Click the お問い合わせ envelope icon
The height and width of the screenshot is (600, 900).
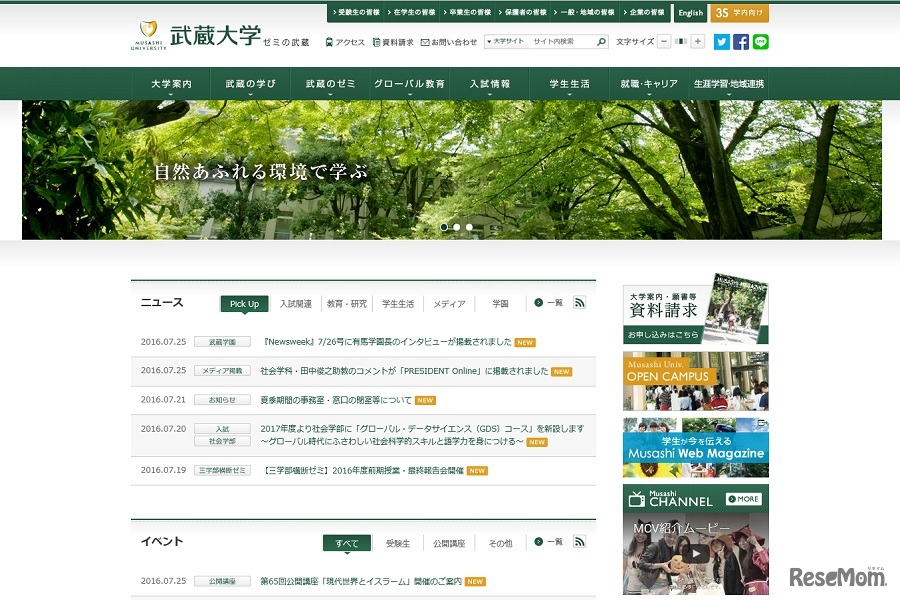pos(426,41)
